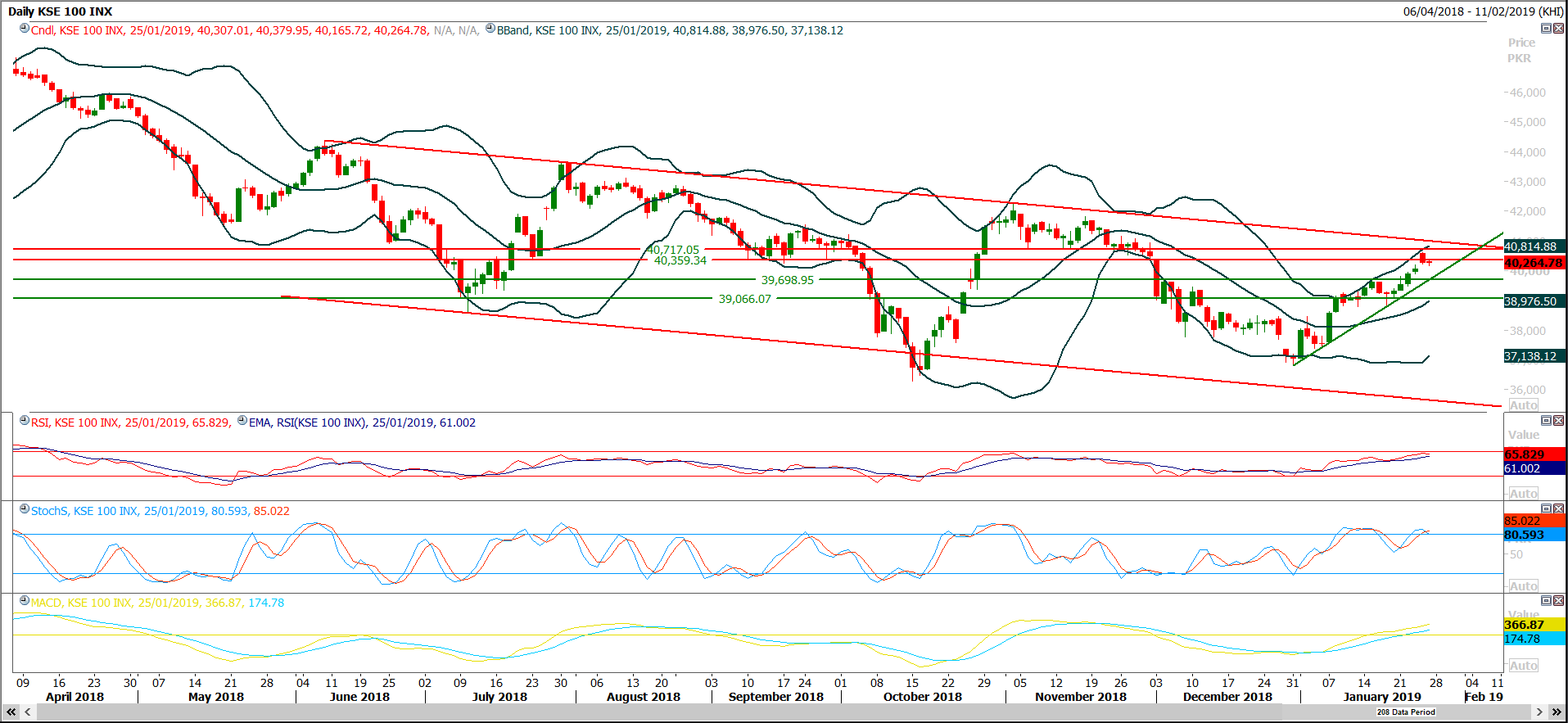The image size is (1568, 723).
Task: Click the 208 Data Period scrollbar thumb
Action: point(1406,712)
